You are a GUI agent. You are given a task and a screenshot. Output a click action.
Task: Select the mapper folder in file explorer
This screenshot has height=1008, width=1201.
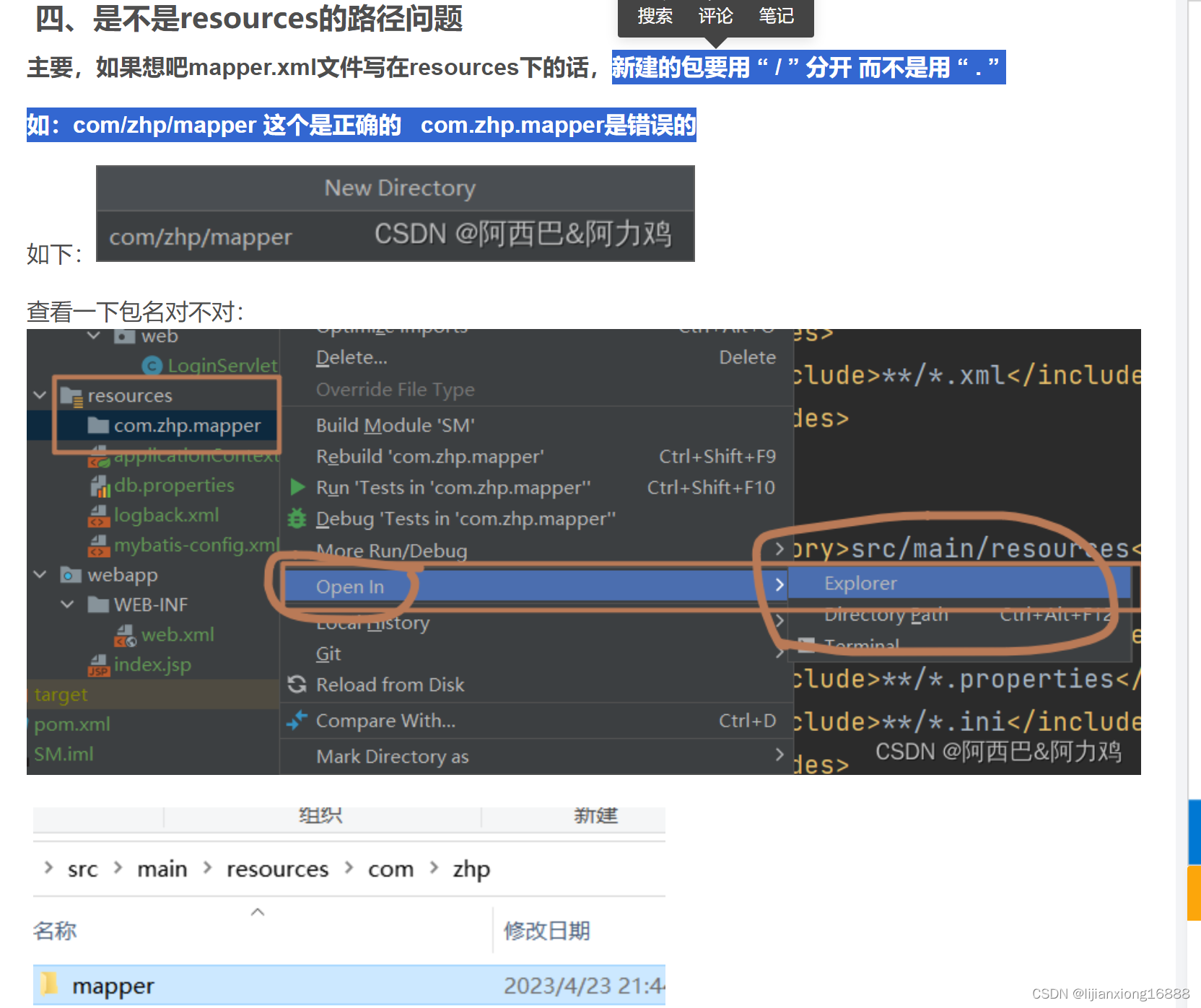[113, 985]
